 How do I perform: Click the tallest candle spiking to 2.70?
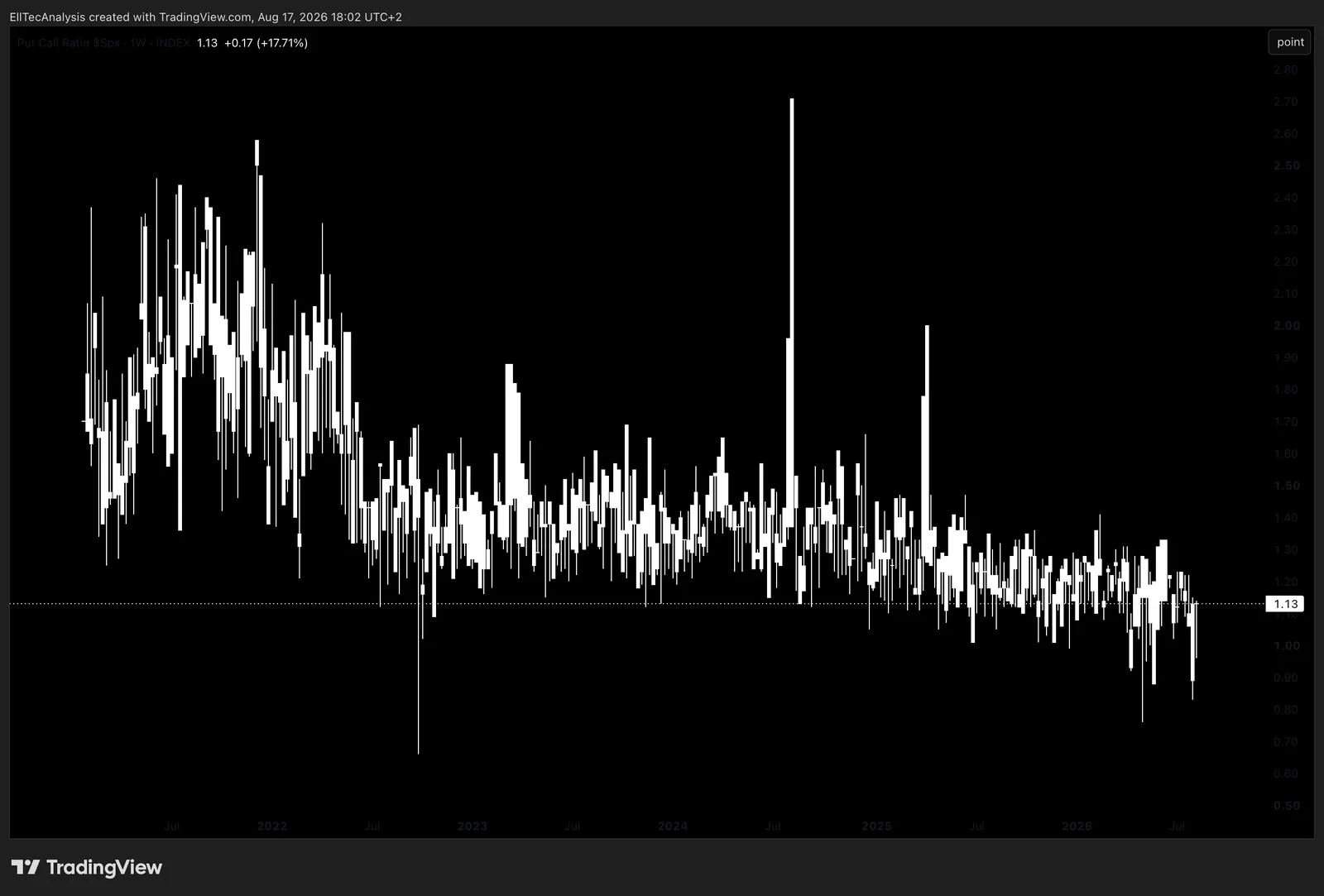click(x=792, y=314)
